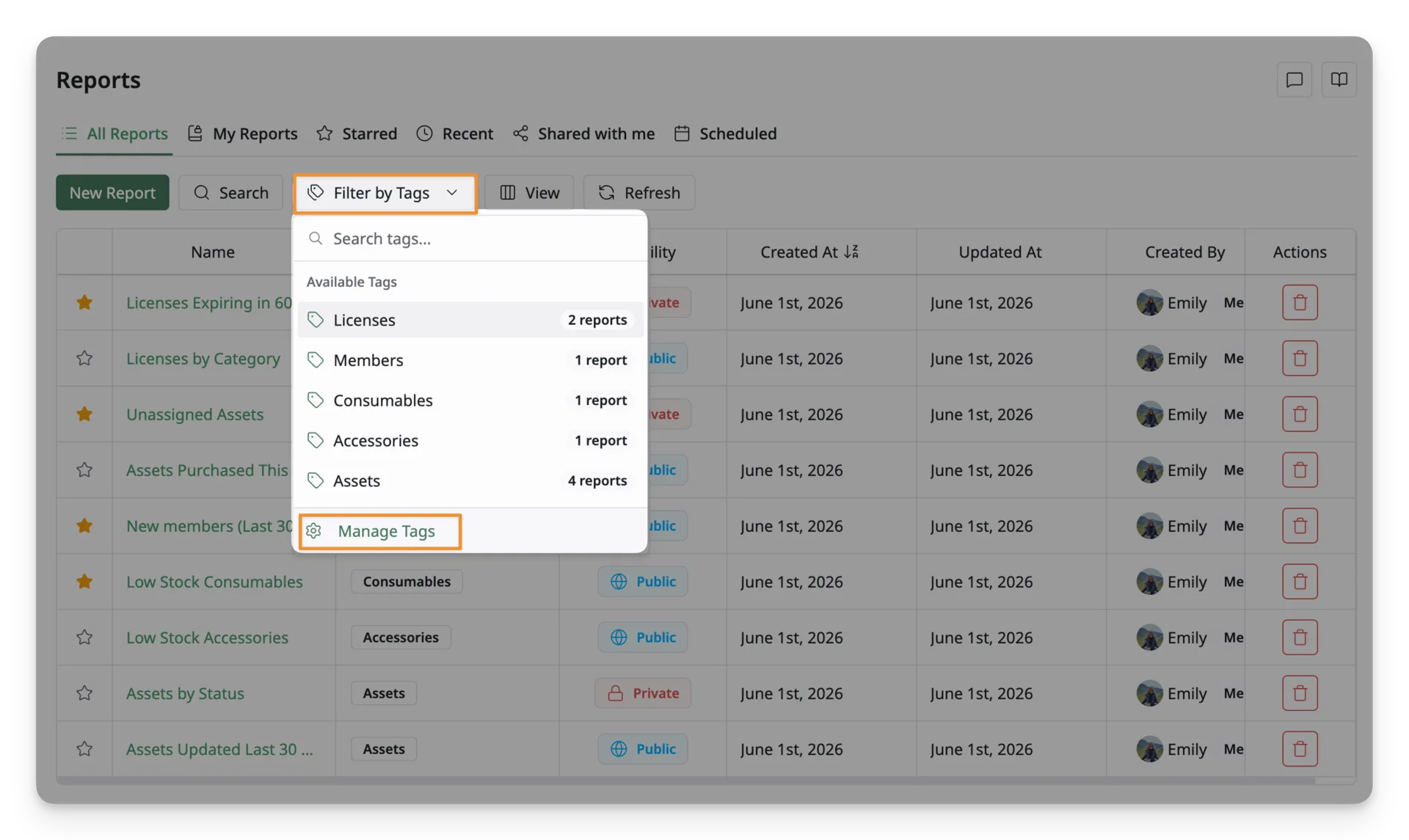Delete the Licenses by Category report
This screenshot has height=840, width=1409.
(1300, 358)
